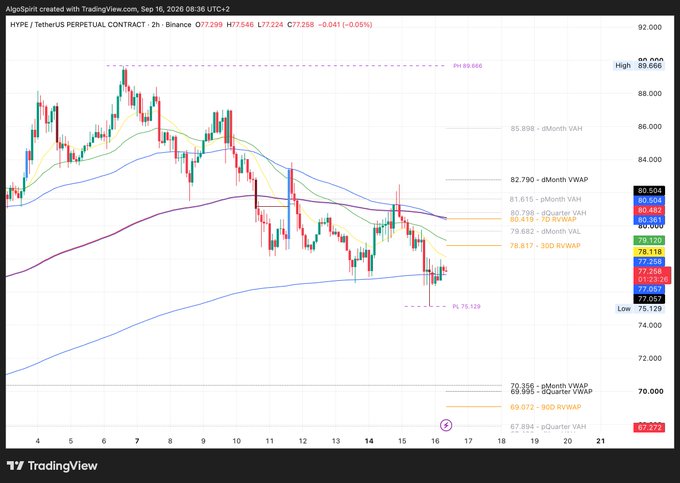
Task: Click the green 79.120 price tag
Action: (649, 240)
